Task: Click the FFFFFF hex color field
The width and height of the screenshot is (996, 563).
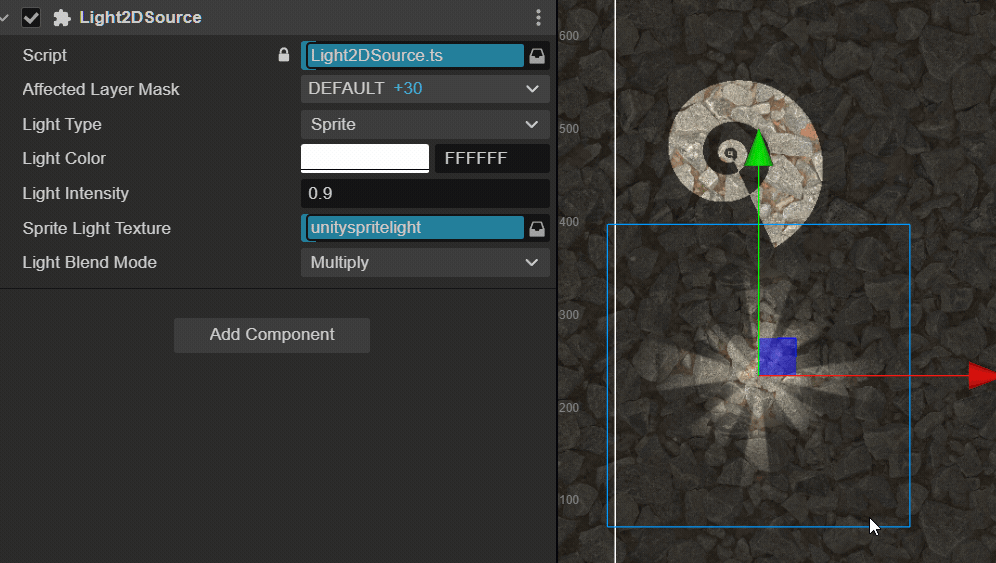Action: (x=492, y=158)
